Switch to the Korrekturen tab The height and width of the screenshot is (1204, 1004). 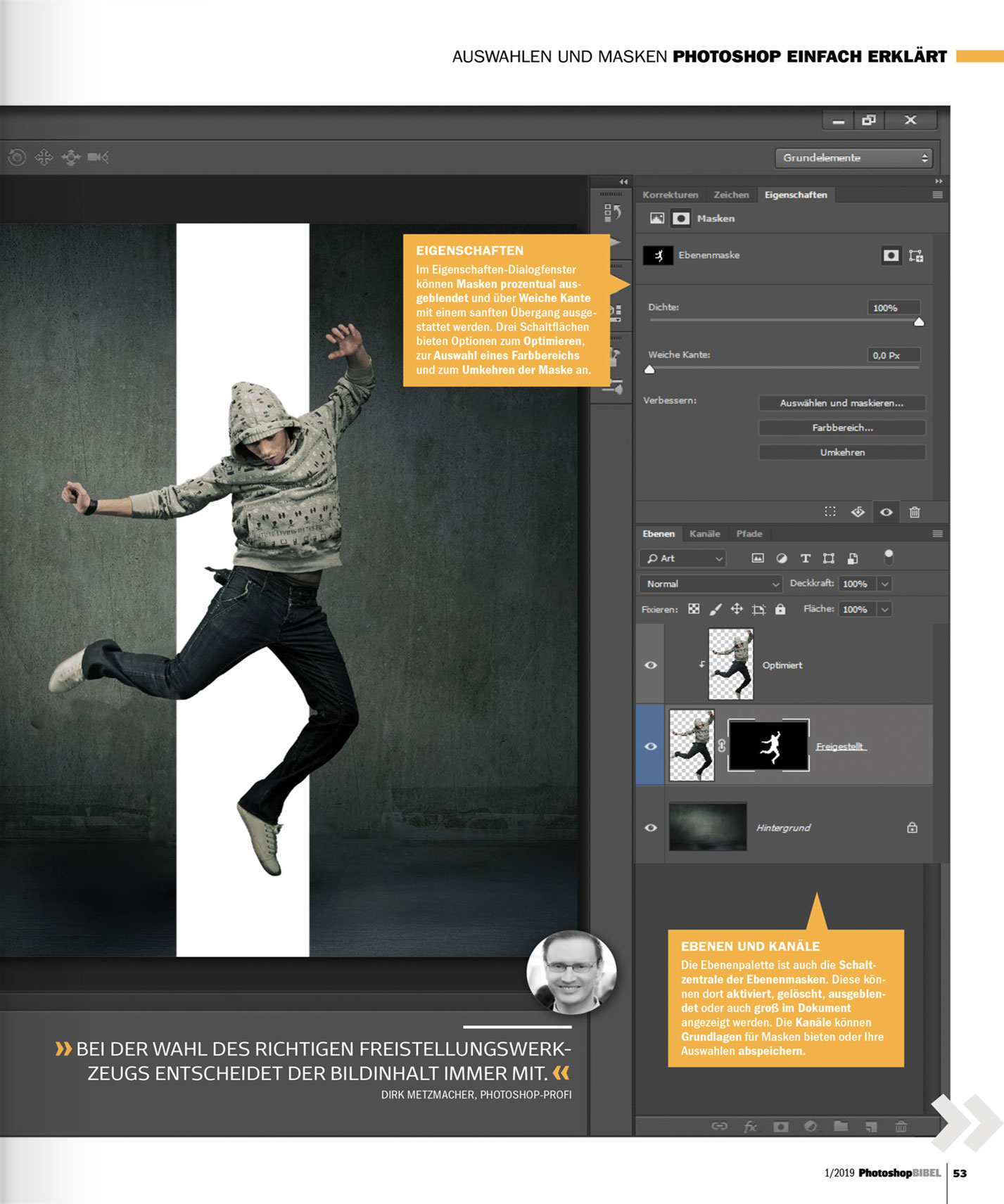pos(670,195)
